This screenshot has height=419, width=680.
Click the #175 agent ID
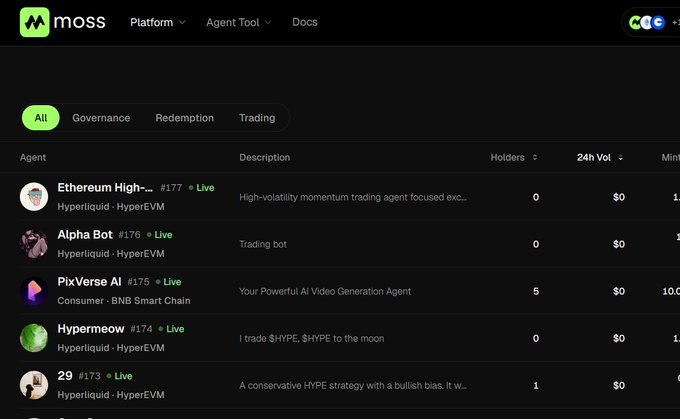pos(138,282)
